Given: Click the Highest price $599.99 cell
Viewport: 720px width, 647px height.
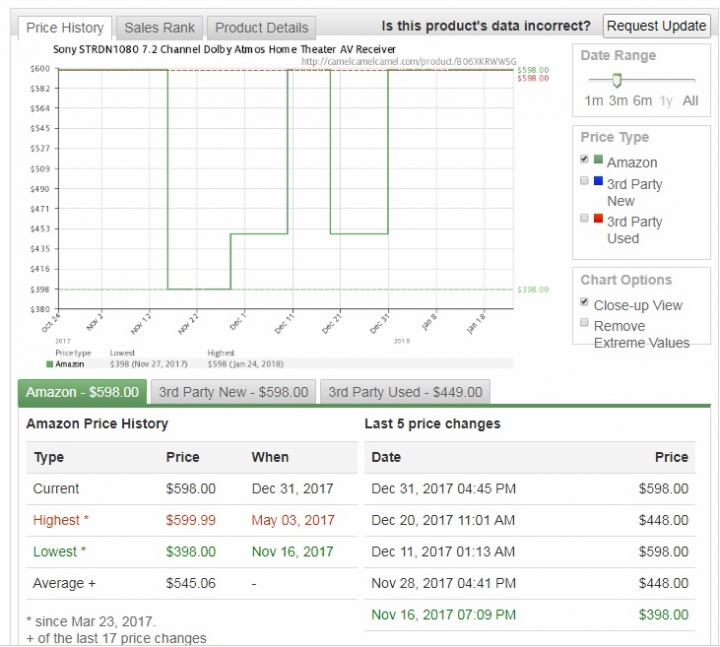Looking at the screenshot, I should [191, 520].
